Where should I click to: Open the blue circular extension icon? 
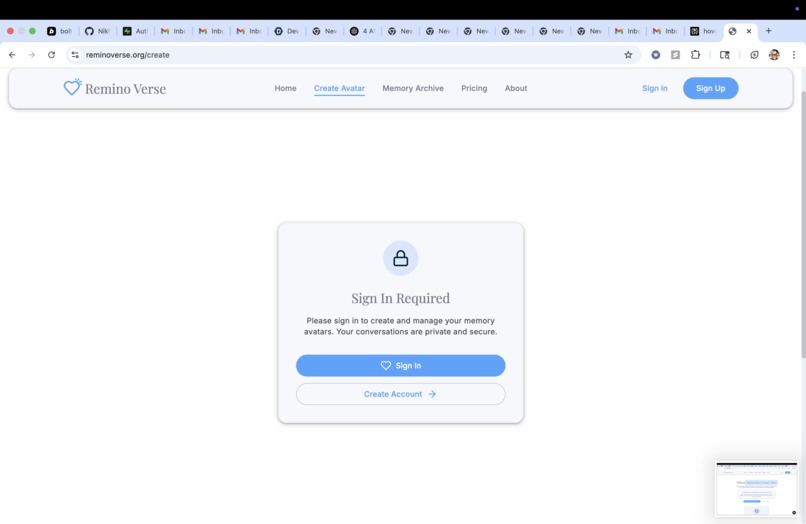click(x=655, y=55)
